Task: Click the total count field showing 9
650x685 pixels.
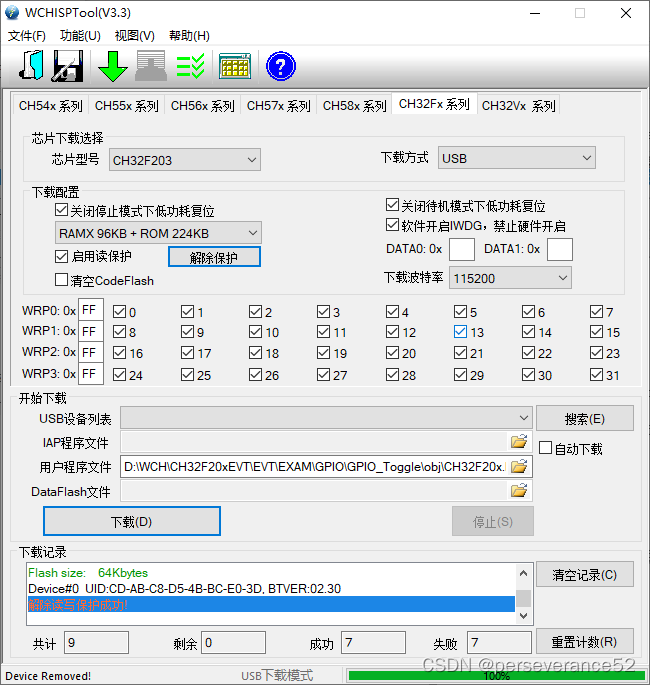Action: click(97, 643)
